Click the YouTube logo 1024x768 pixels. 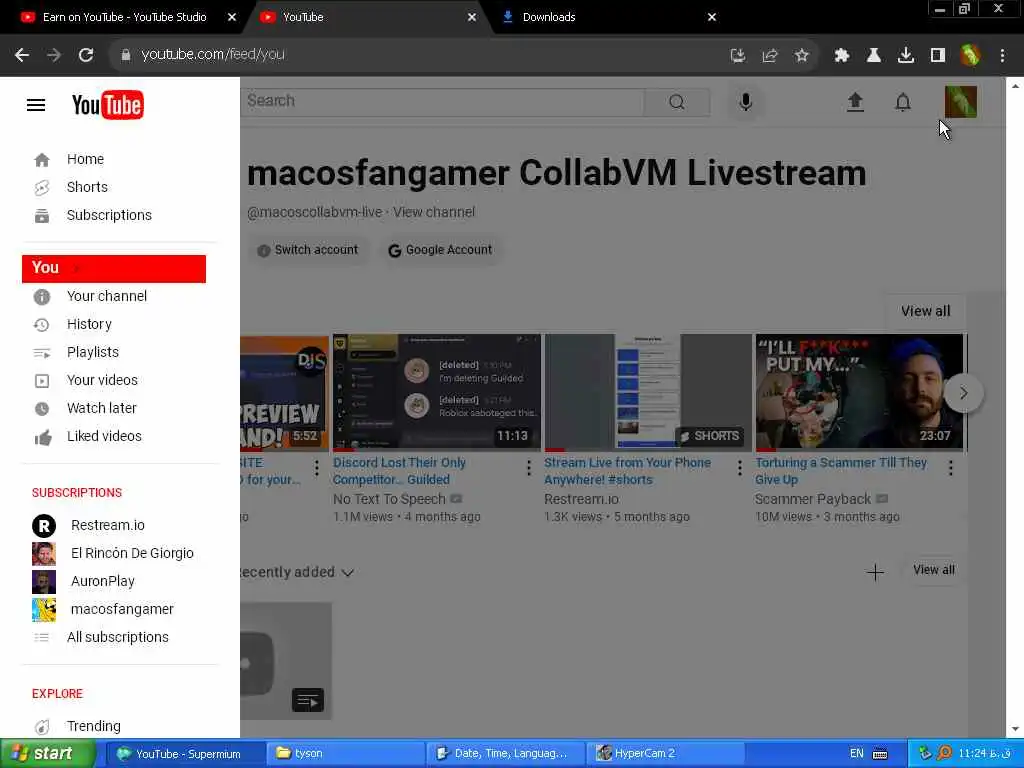click(108, 104)
